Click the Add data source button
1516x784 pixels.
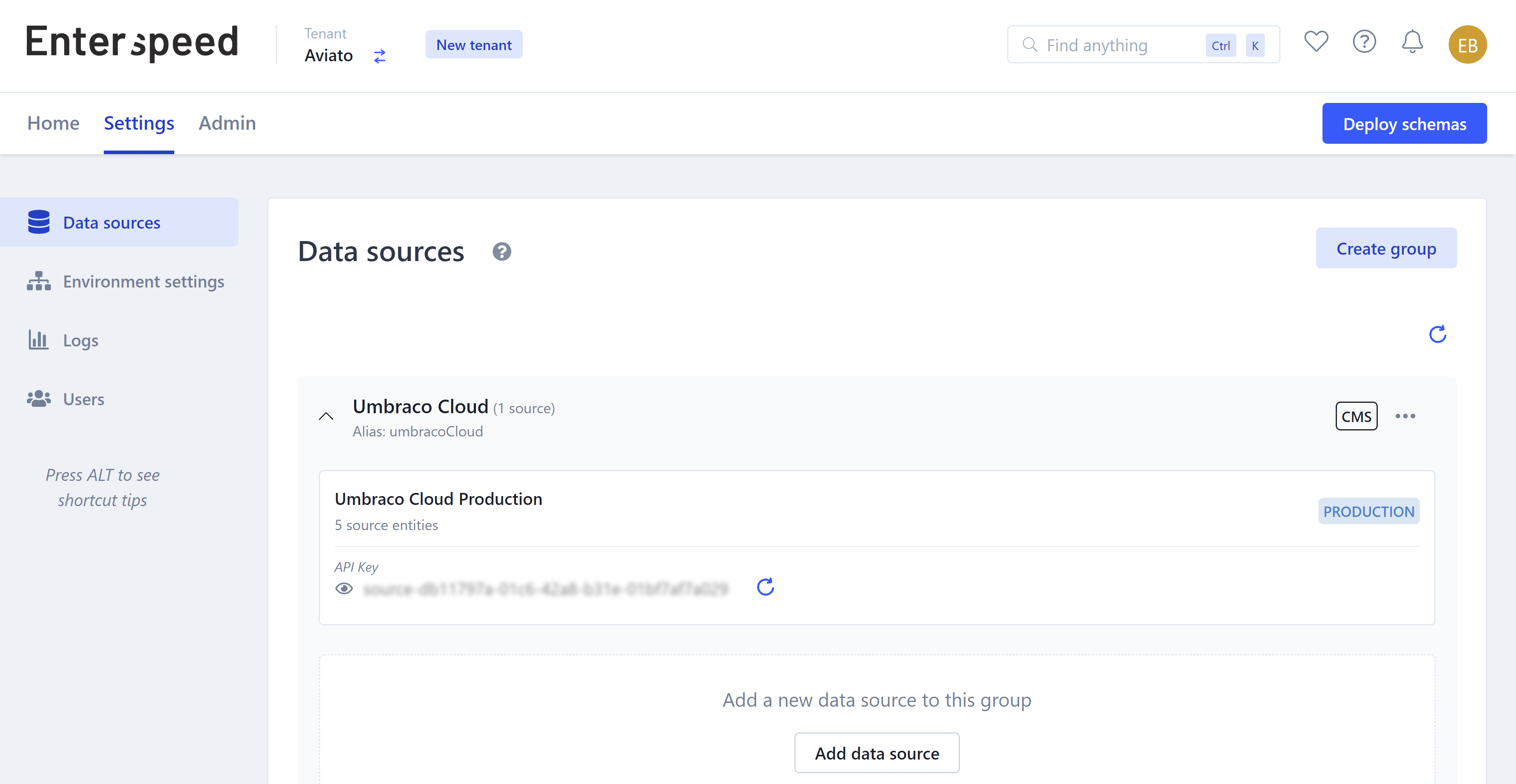click(x=876, y=753)
